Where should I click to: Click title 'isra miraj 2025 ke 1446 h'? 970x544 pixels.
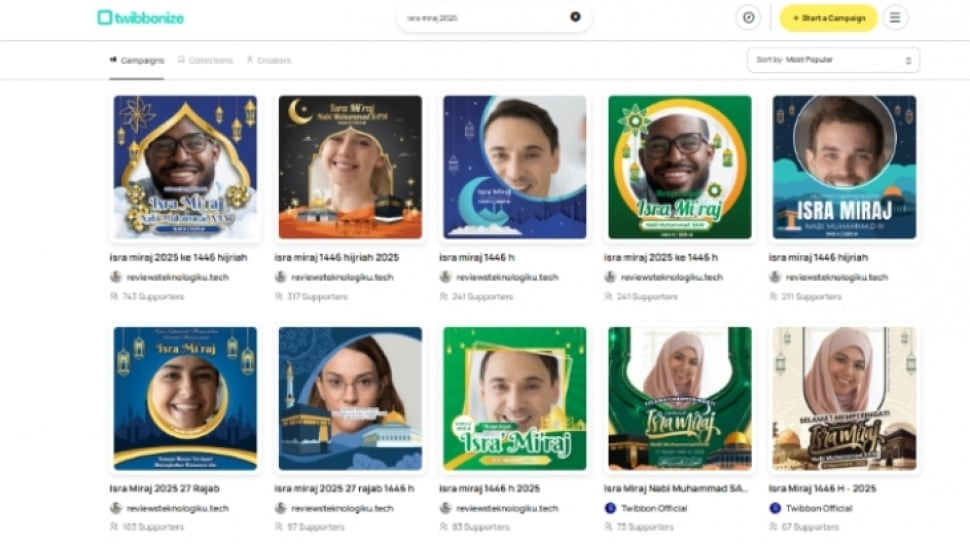661,257
